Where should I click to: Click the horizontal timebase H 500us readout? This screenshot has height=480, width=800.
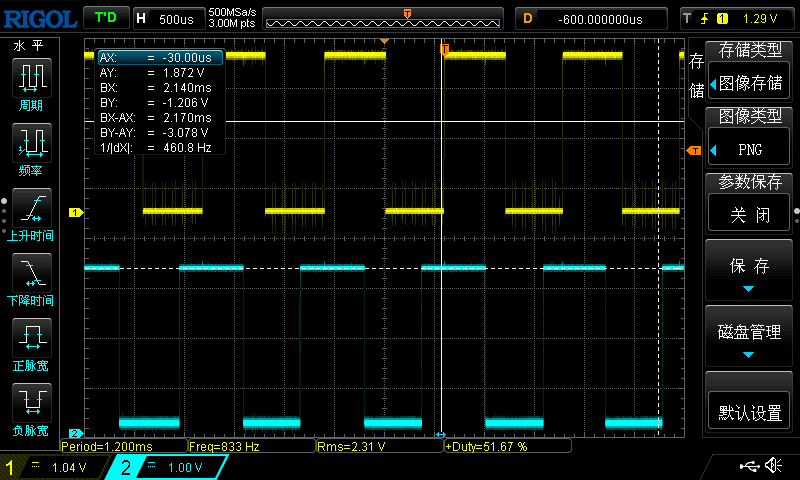pos(169,19)
